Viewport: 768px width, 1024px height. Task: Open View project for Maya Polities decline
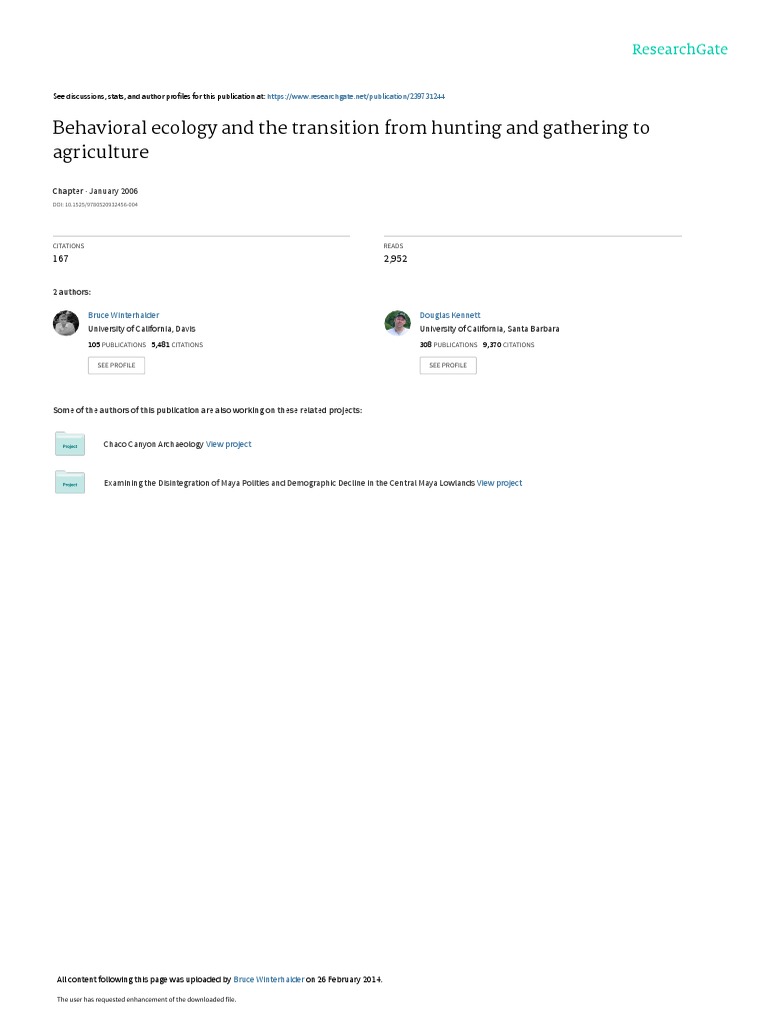coord(499,483)
